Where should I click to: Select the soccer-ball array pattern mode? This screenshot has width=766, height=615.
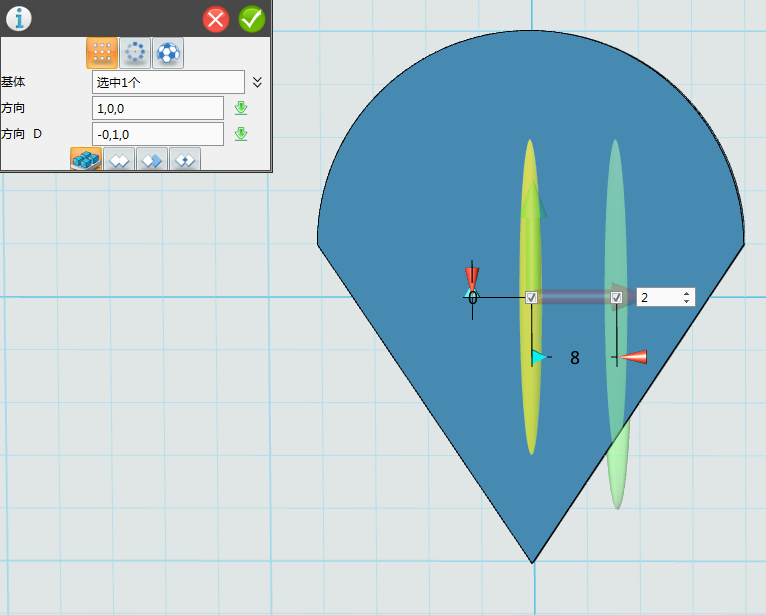point(168,53)
